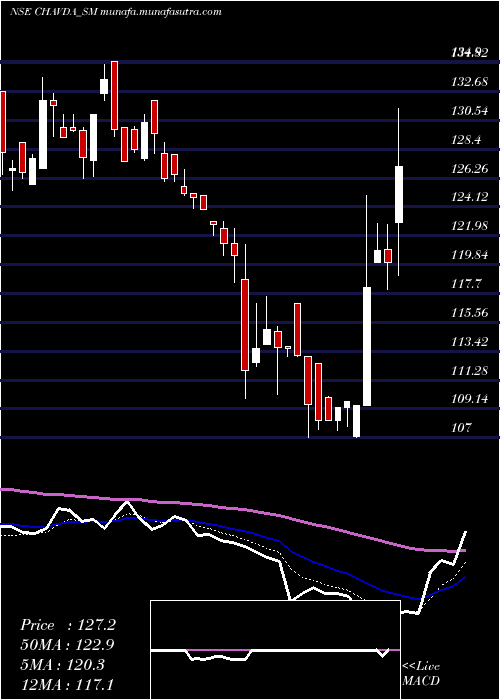Image resolution: width=500 pixels, height=700 pixels.
Task: Click inside the MACD inset panel
Action: click(275, 650)
